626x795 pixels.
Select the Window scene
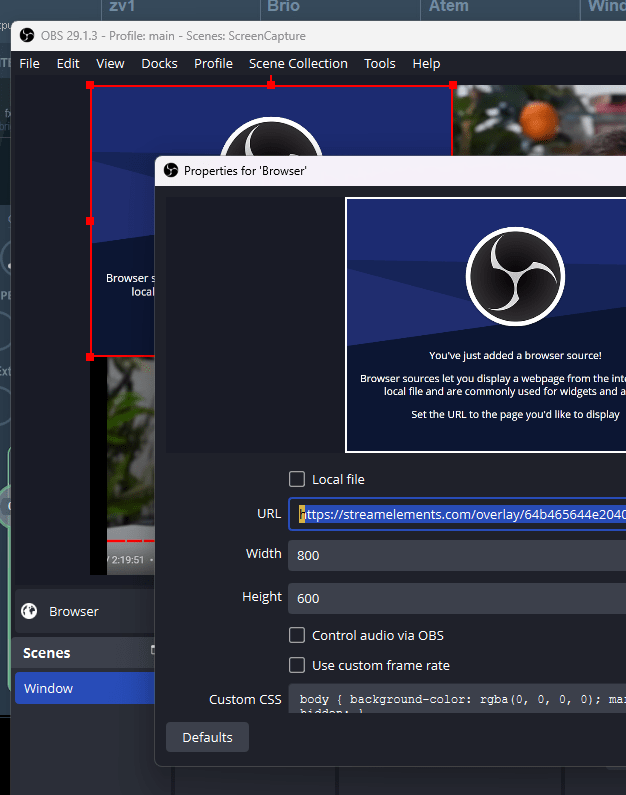(x=85, y=688)
